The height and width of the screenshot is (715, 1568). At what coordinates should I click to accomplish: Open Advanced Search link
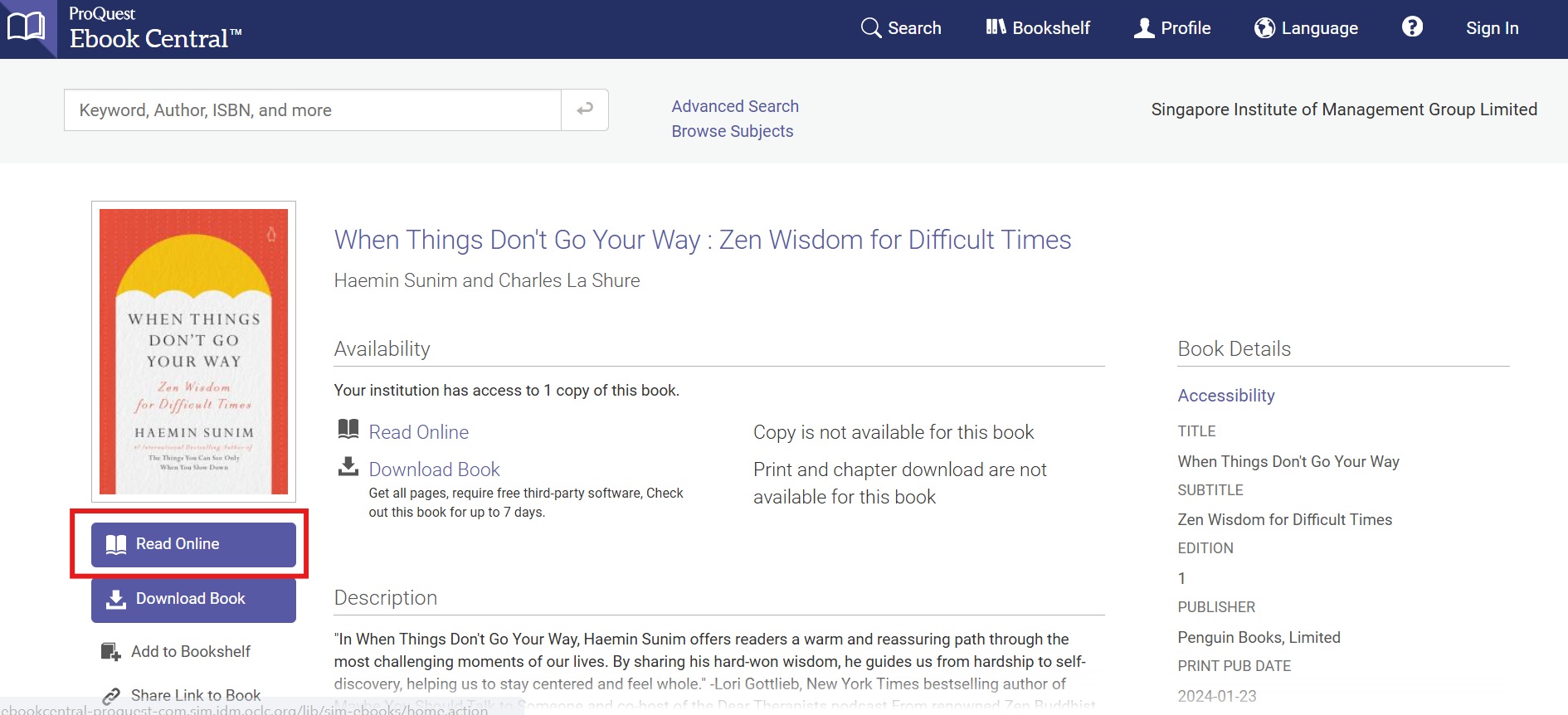point(735,106)
